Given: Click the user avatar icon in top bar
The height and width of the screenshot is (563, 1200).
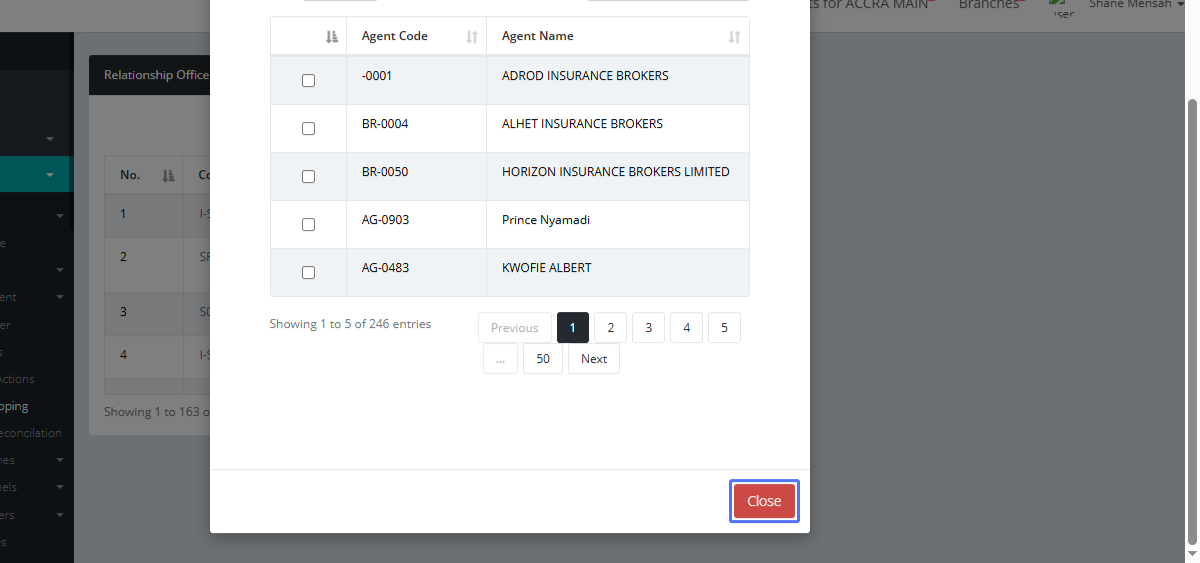Looking at the screenshot, I should (x=1063, y=9).
